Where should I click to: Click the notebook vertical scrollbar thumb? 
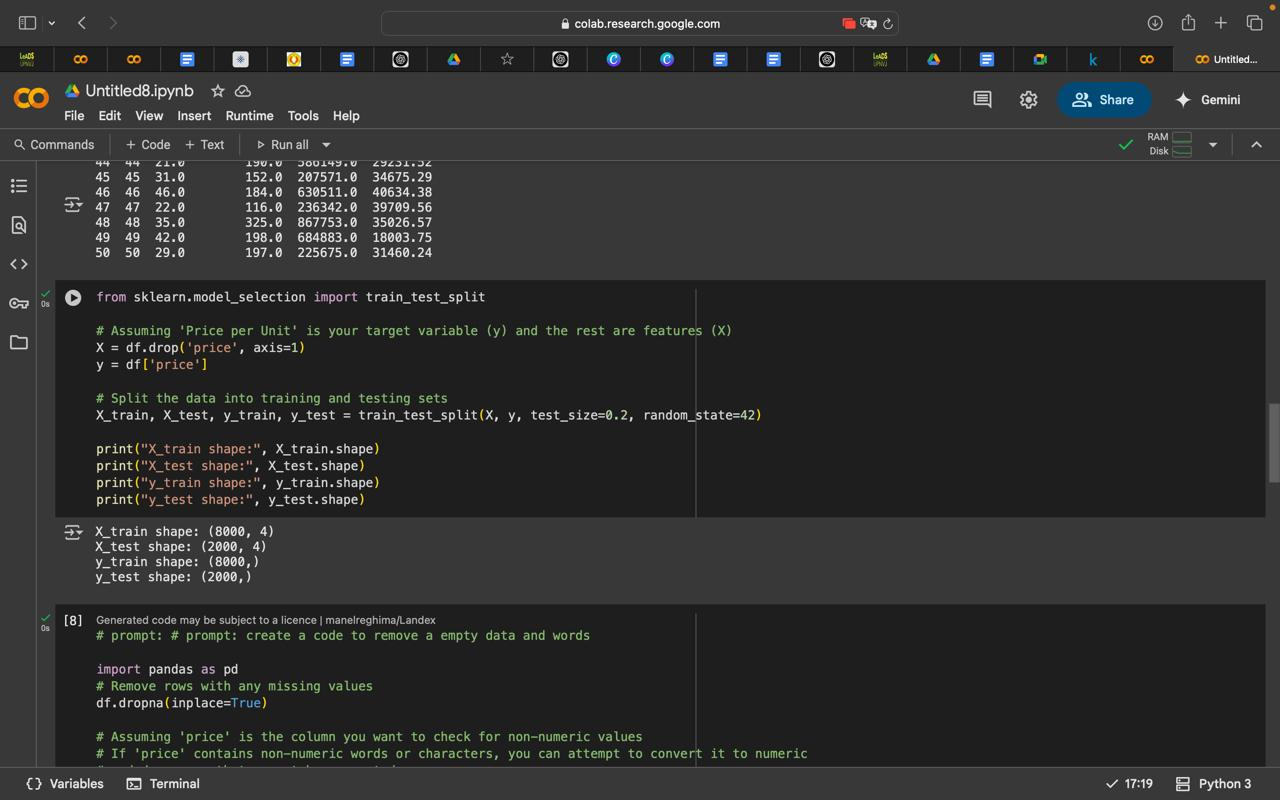[x=1273, y=443]
